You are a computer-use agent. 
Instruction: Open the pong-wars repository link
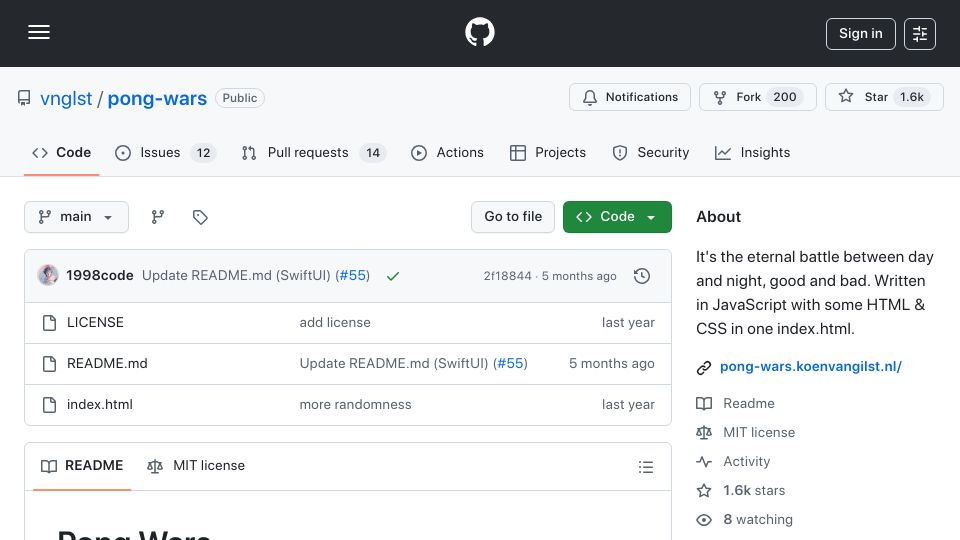click(x=157, y=99)
